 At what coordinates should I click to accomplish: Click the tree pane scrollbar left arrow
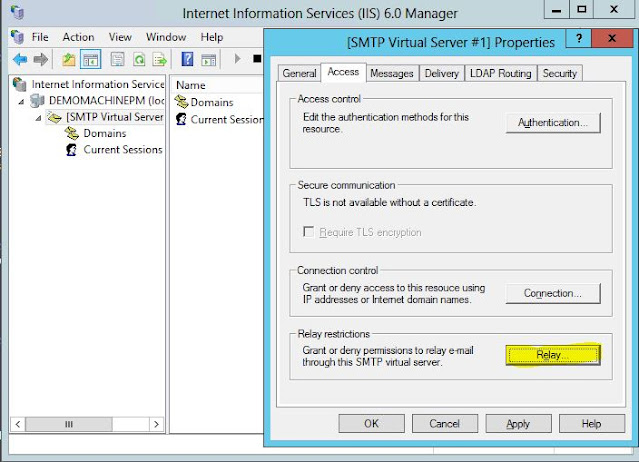coord(18,424)
